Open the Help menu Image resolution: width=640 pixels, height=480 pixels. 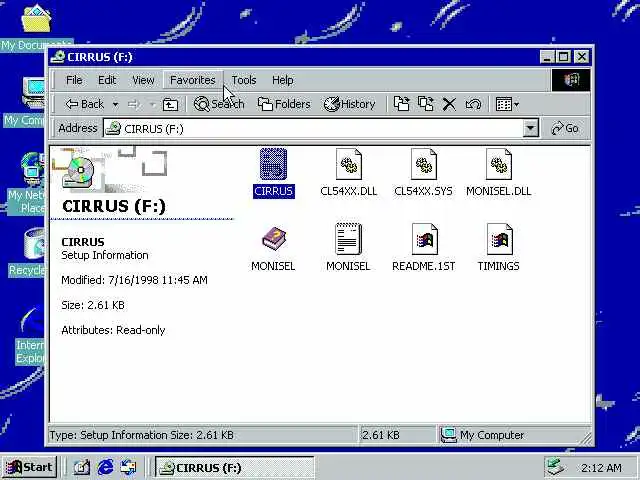click(x=282, y=80)
